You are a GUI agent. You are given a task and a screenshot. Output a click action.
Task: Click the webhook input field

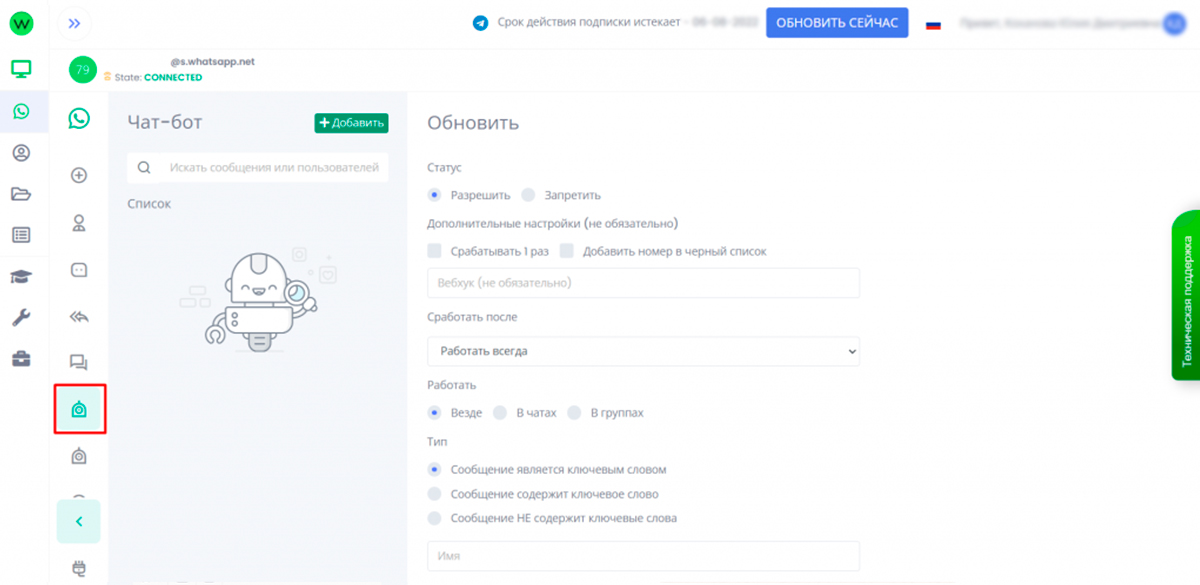pyautogui.click(x=643, y=283)
